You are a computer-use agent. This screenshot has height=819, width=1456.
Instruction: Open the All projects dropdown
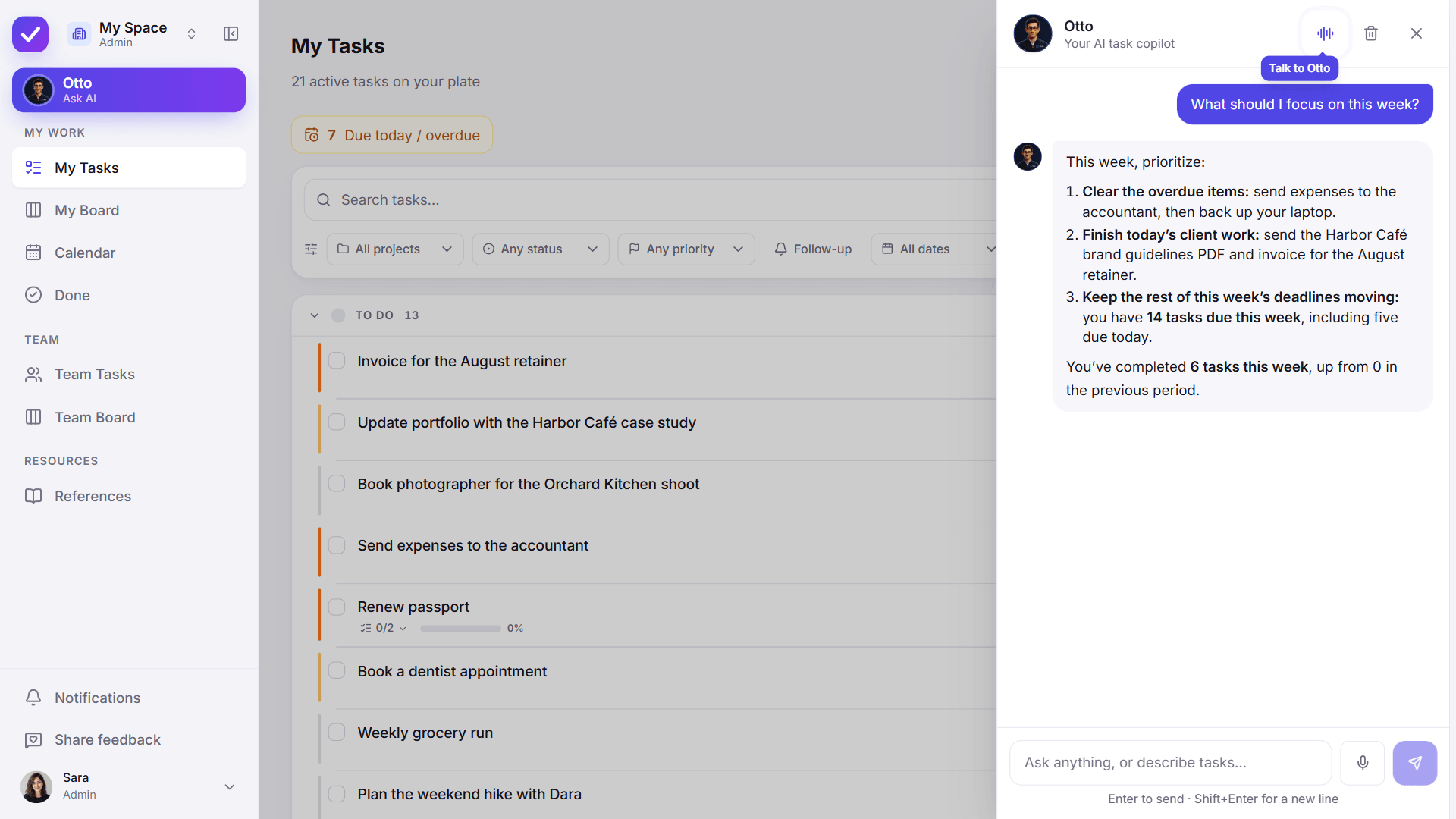[395, 249]
